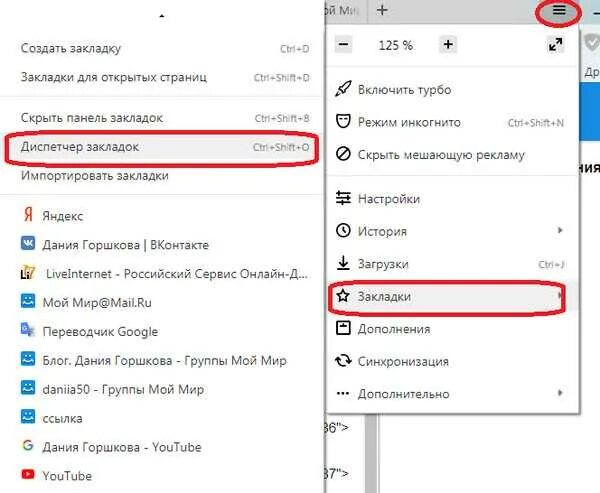Click the ad-block circle-slash icon

click(x=343, y=154)
